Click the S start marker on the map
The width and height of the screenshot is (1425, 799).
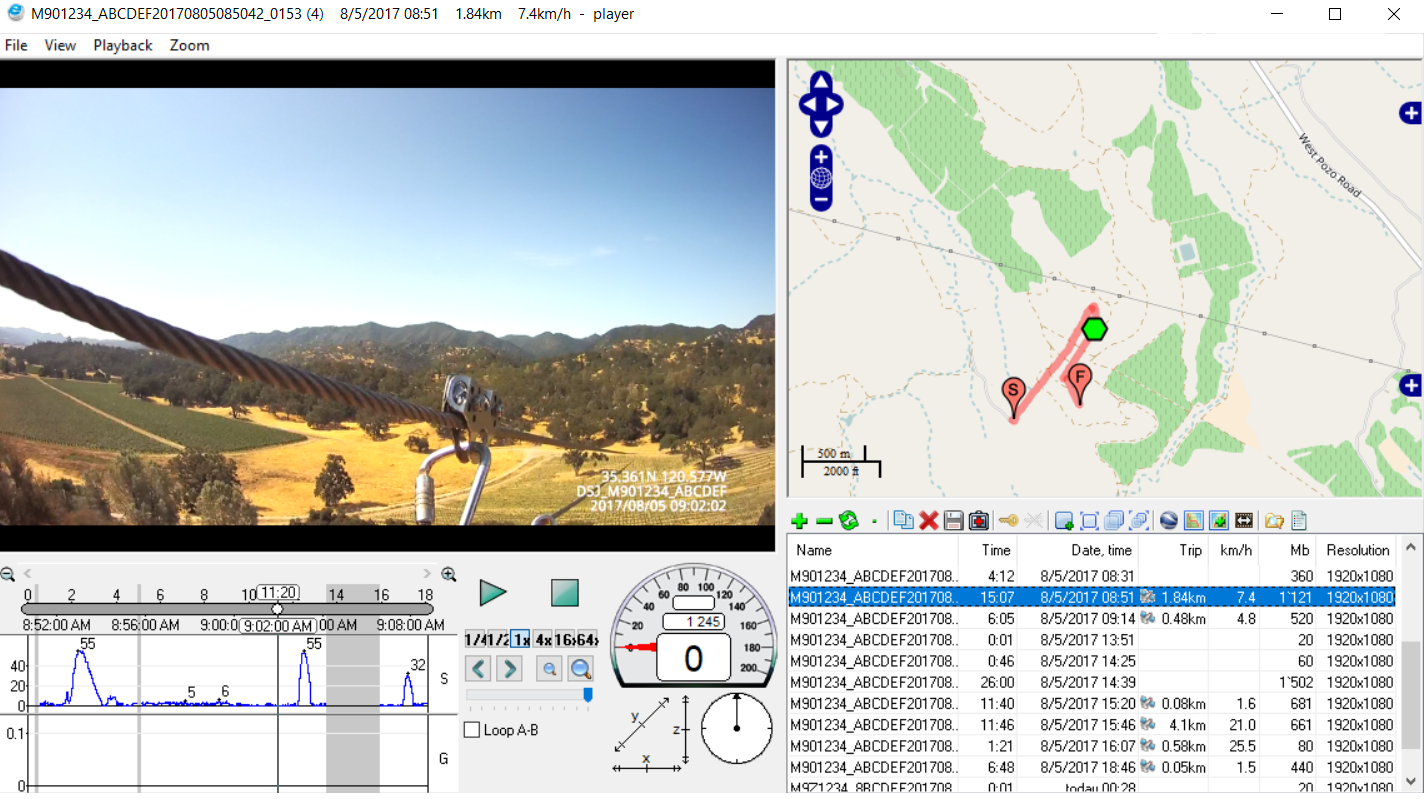click(x=1013, y=397)
